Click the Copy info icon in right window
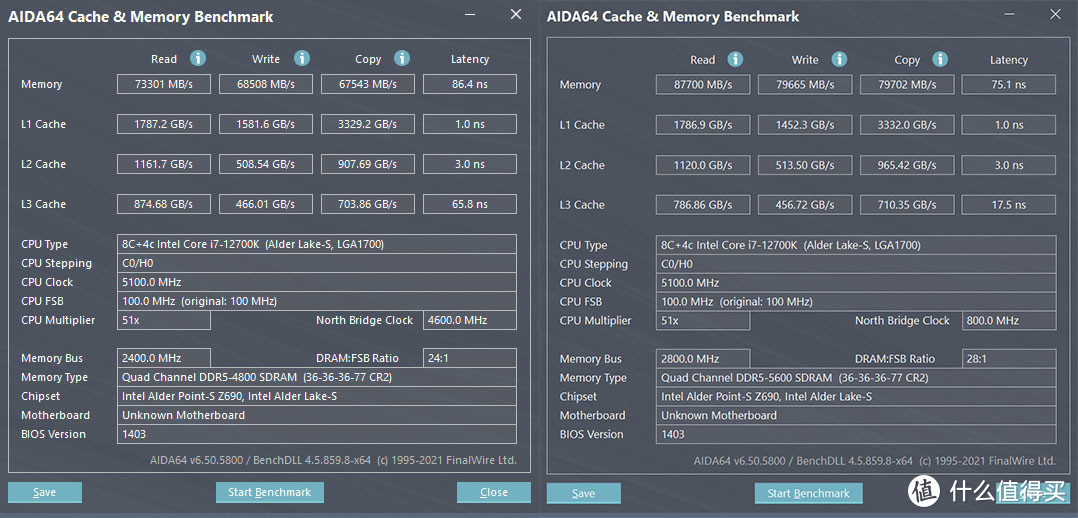The image size is (1078, 518). tap(940, 59)
